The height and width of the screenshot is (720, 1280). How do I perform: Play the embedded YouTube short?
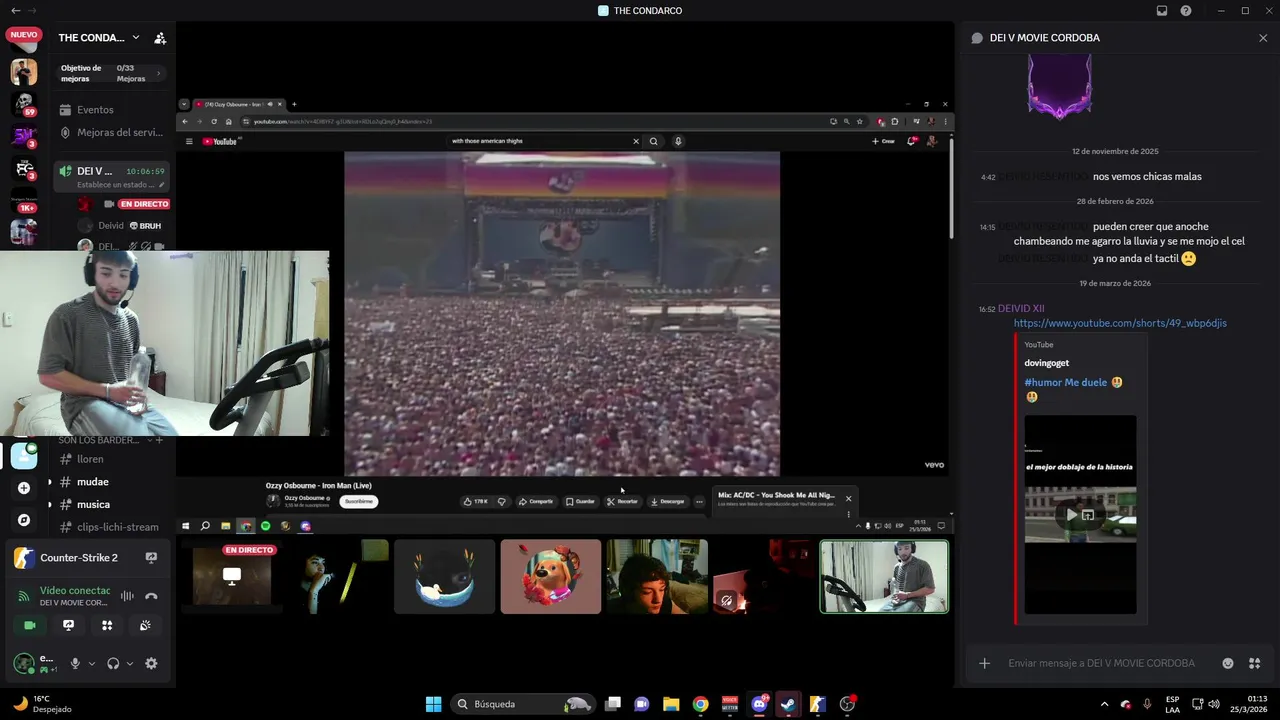[1071, 515]
